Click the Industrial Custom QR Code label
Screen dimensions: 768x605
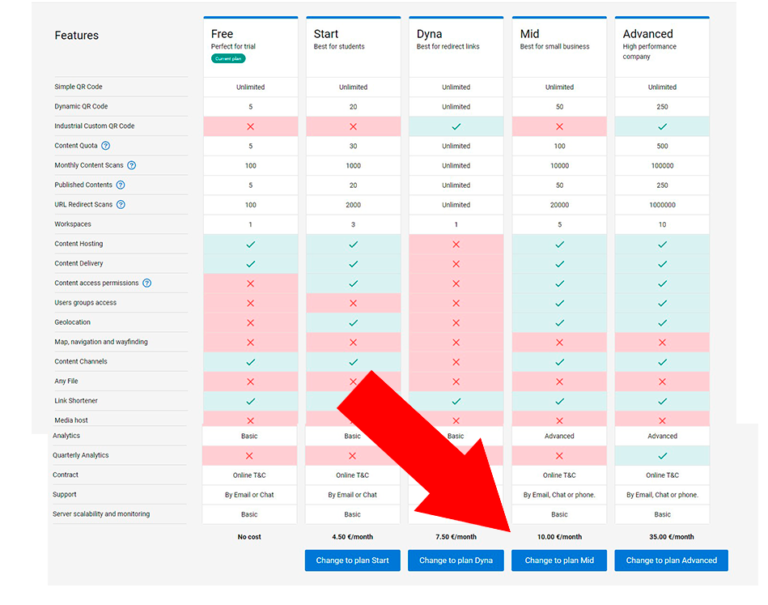tap(95, 126)
